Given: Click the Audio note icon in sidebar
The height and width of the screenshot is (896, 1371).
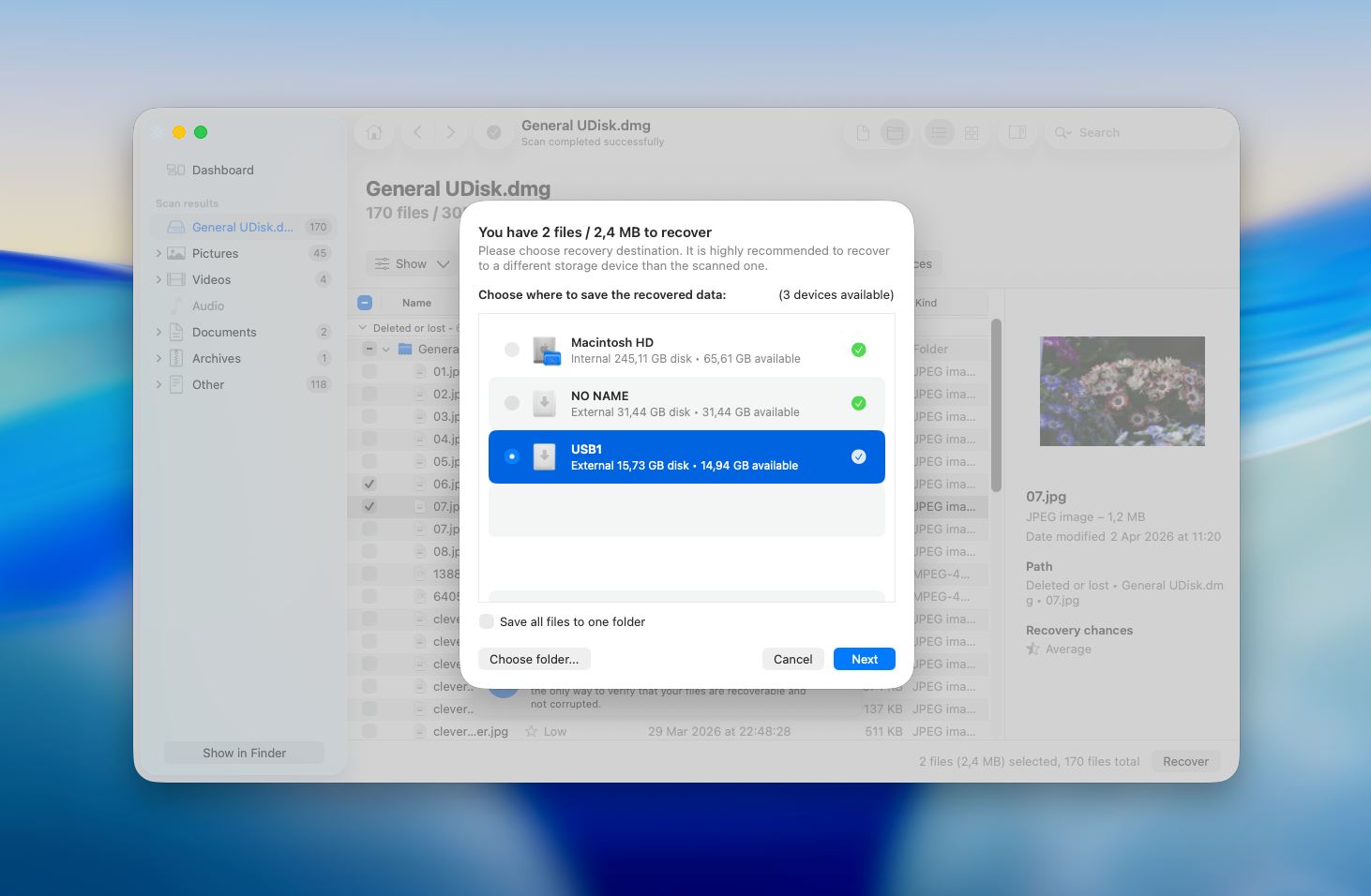Looking at the screenshot, I should [176, 306].
